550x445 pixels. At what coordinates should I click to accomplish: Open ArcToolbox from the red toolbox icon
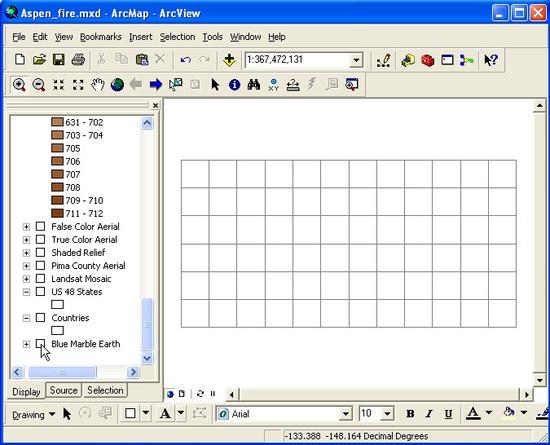(x=428, y=60)
